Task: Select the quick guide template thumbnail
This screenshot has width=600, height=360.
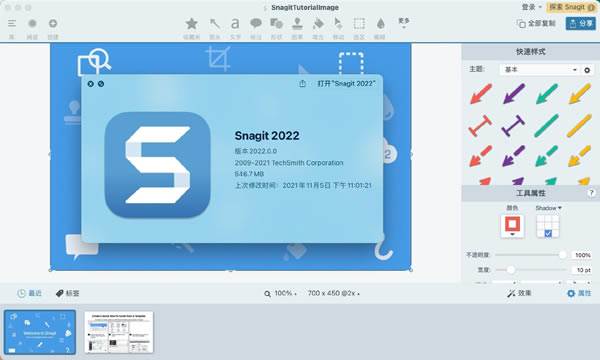Action: 119,332
